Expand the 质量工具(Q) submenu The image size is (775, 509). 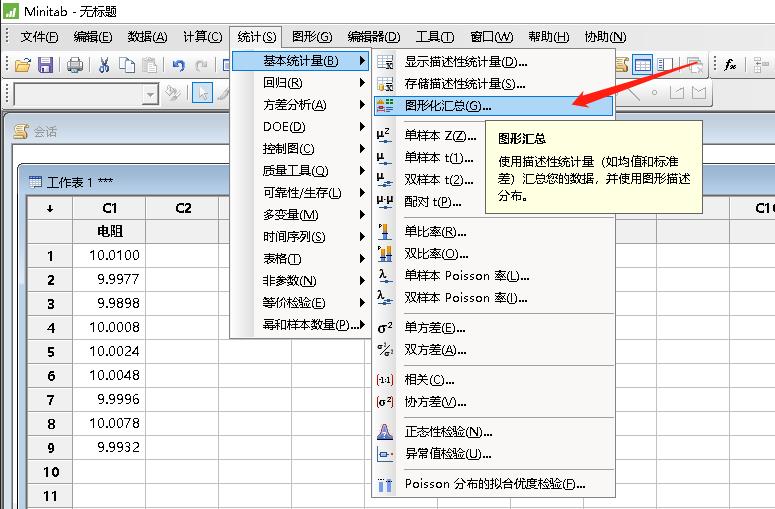[301, 171]
